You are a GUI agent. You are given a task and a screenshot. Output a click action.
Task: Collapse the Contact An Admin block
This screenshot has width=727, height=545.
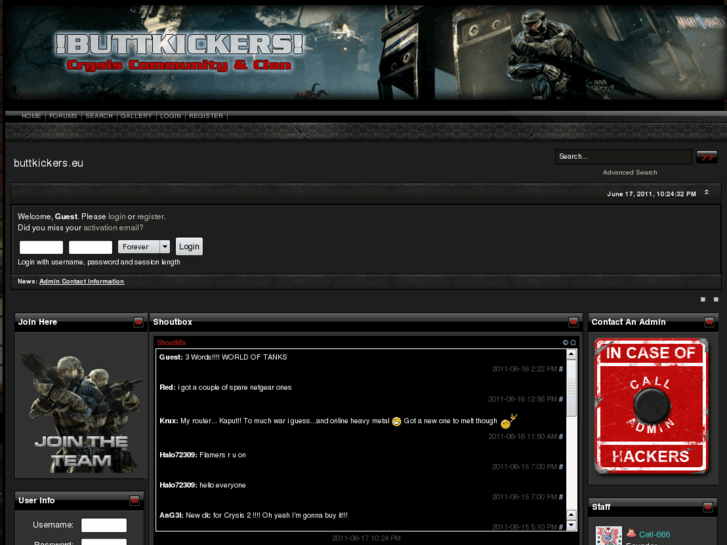[x=709, y=322]
